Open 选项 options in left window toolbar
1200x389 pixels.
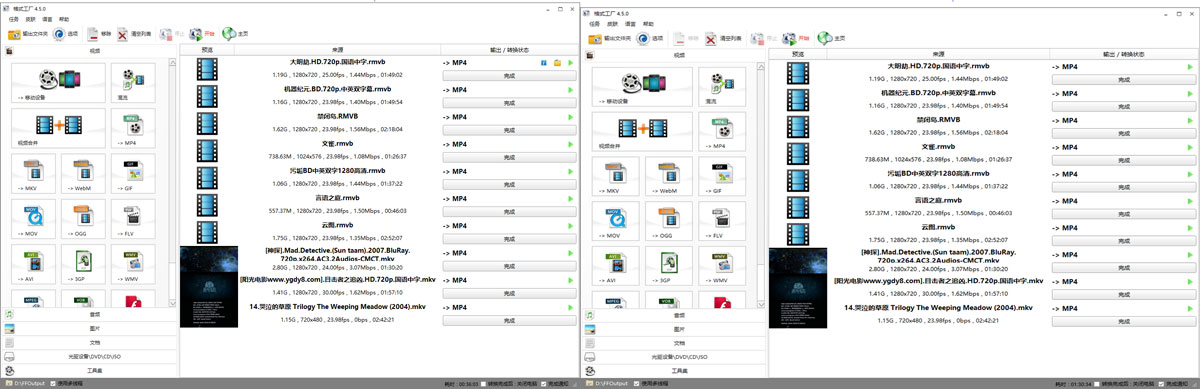click(x=66, y=33)
